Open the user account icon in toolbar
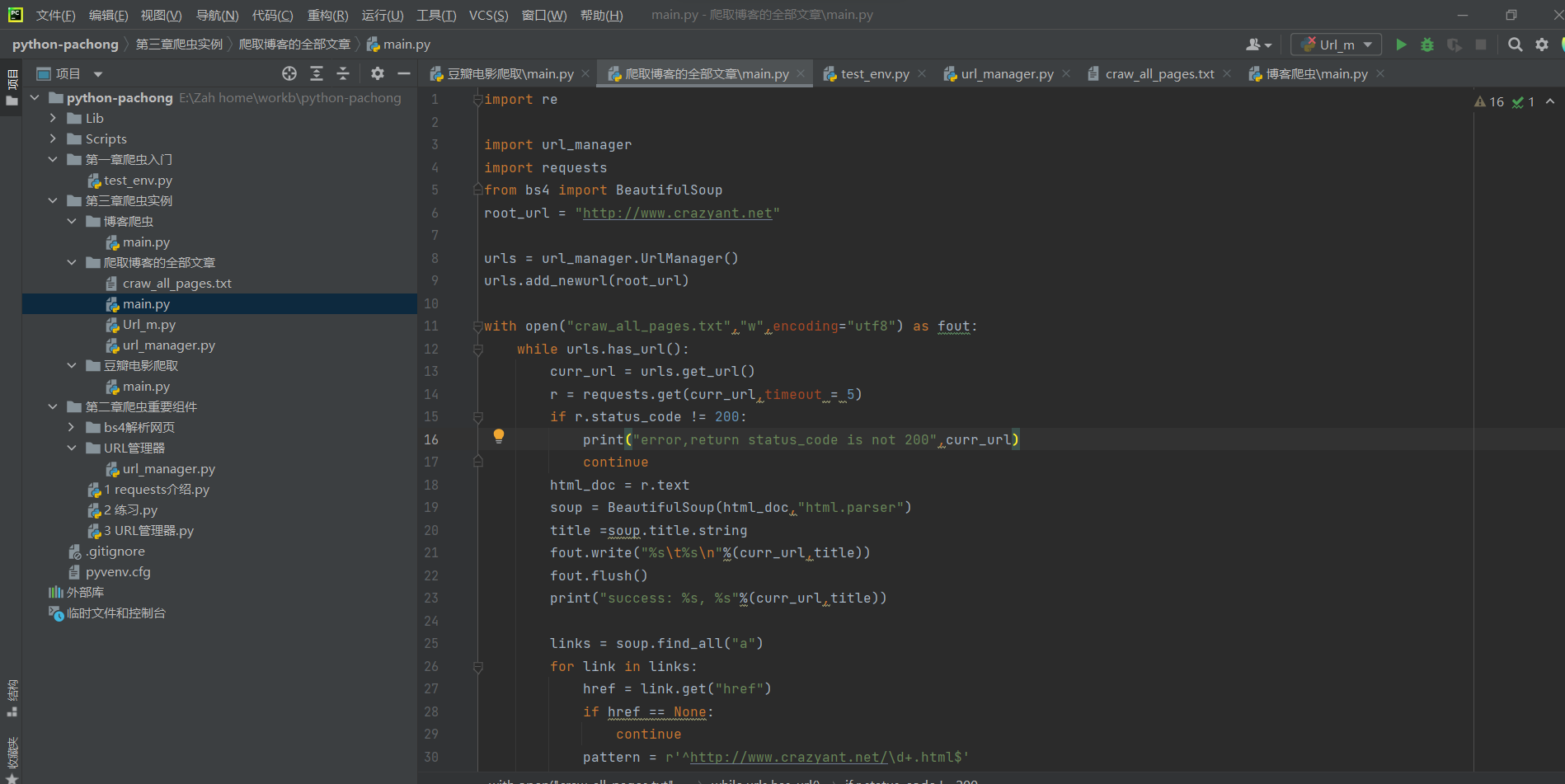1565x784 pixels. (1258, 45)
